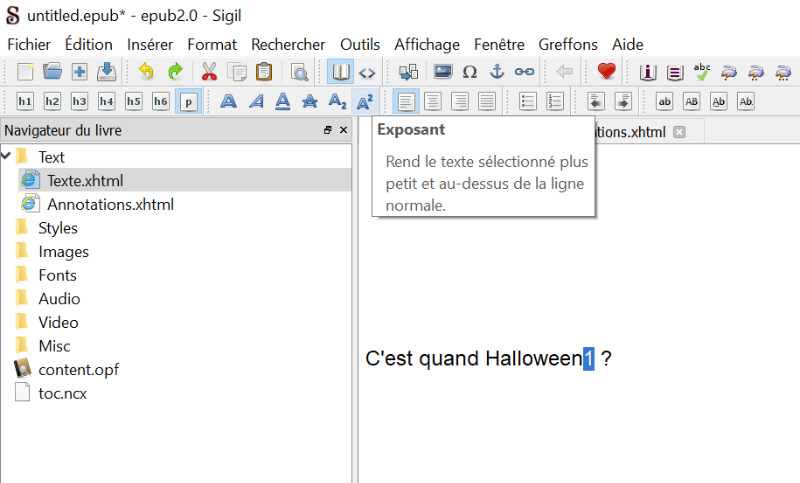Click the Superscript (Exposant) formatting icon
The height and width of the screenshot is (483, 800).
(x=365, y=101)
